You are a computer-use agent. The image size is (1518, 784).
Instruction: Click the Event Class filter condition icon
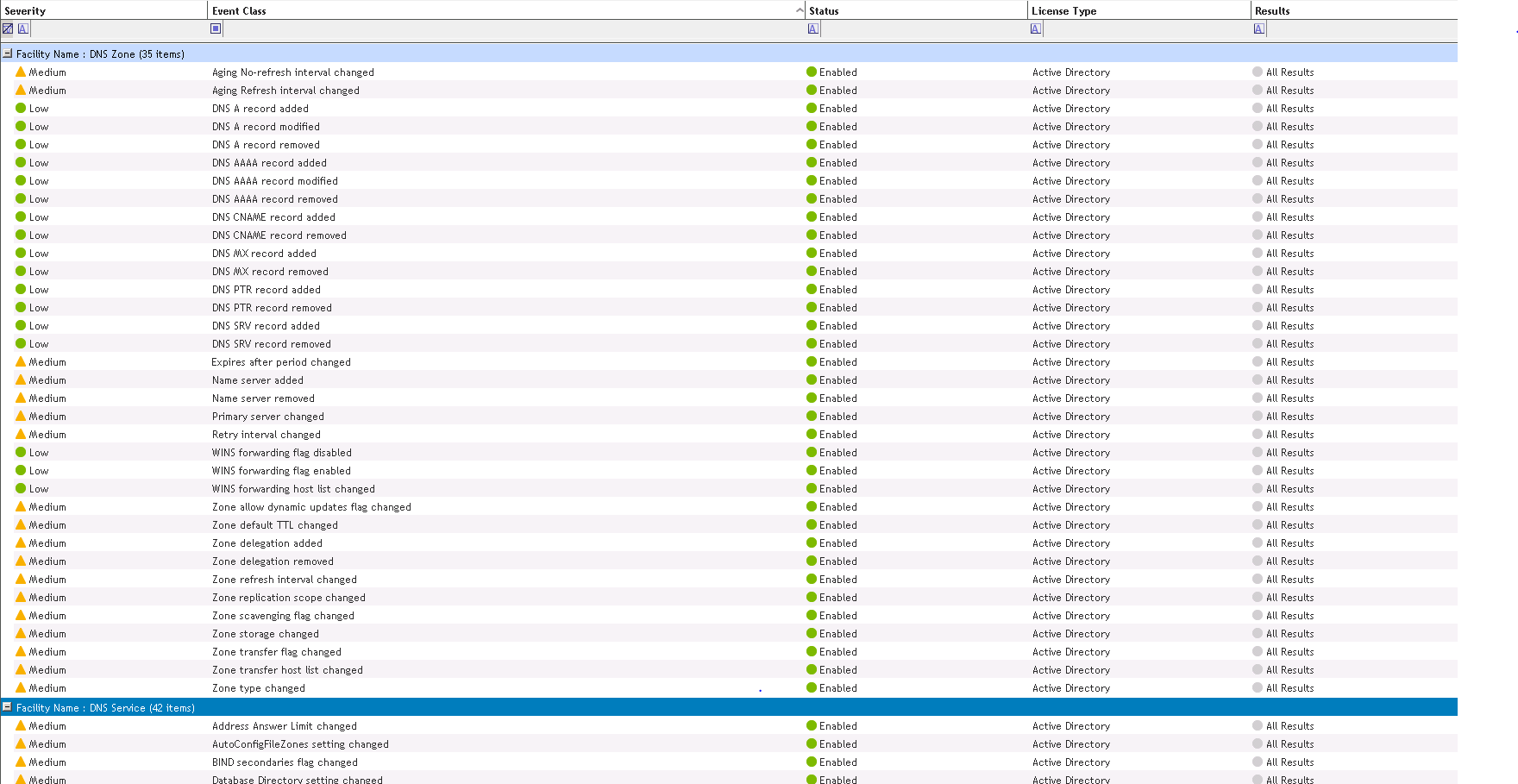[x=216, y=28]
